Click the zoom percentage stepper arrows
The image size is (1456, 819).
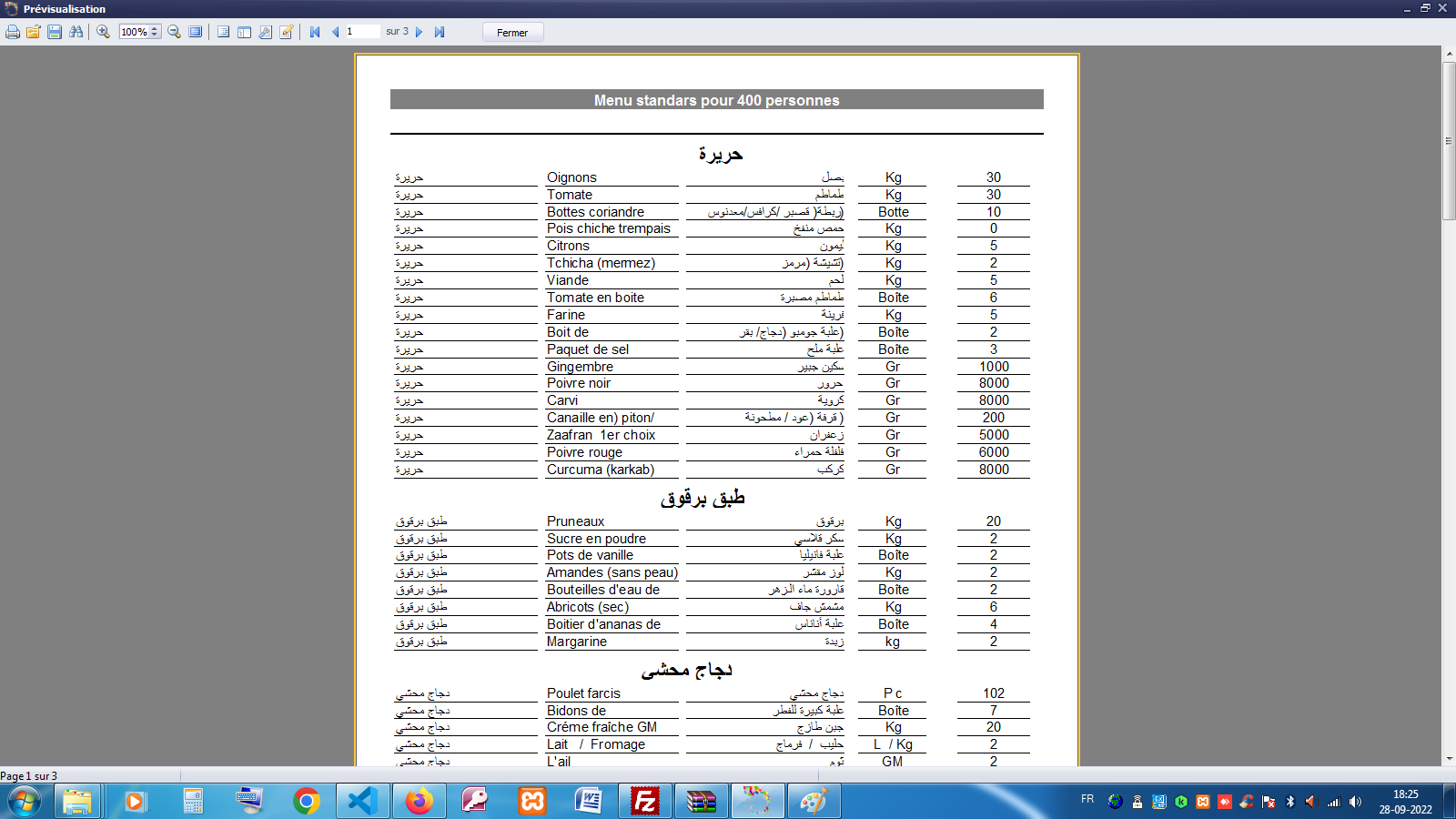(x=155, y=32)
